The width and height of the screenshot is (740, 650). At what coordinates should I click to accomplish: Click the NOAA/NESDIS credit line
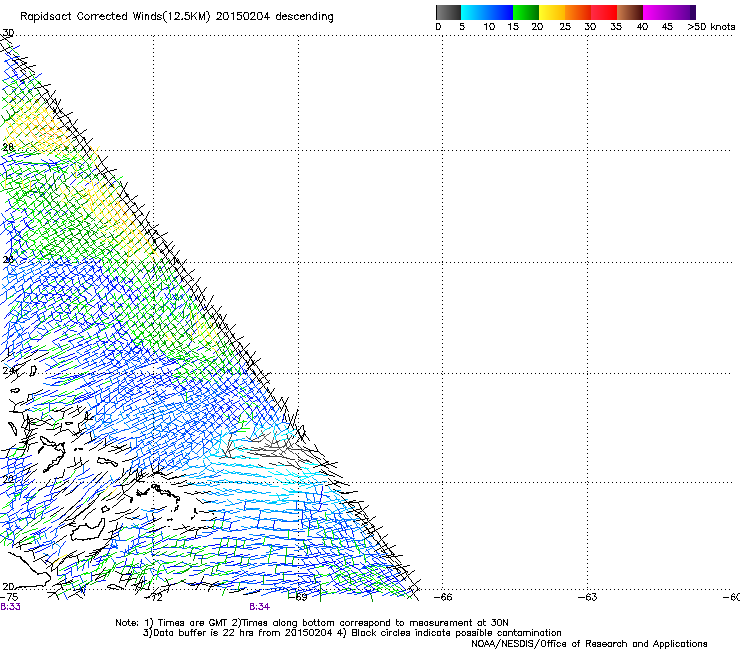(x=589, y=644)
